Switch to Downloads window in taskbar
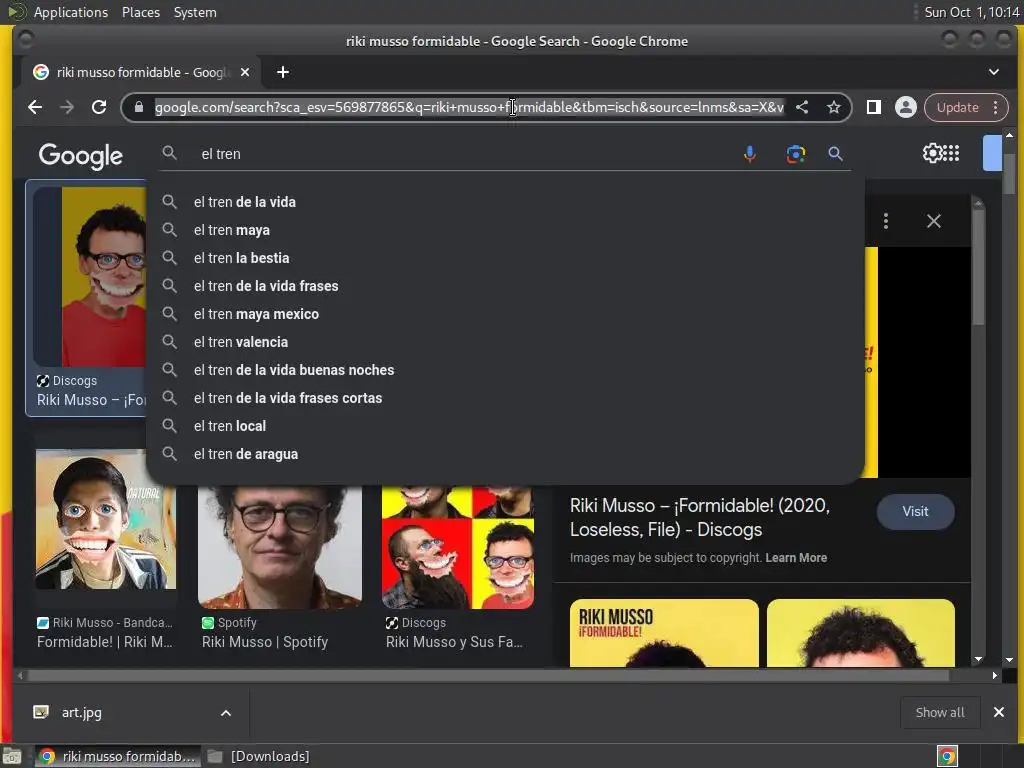 click(x=259, y=756)
